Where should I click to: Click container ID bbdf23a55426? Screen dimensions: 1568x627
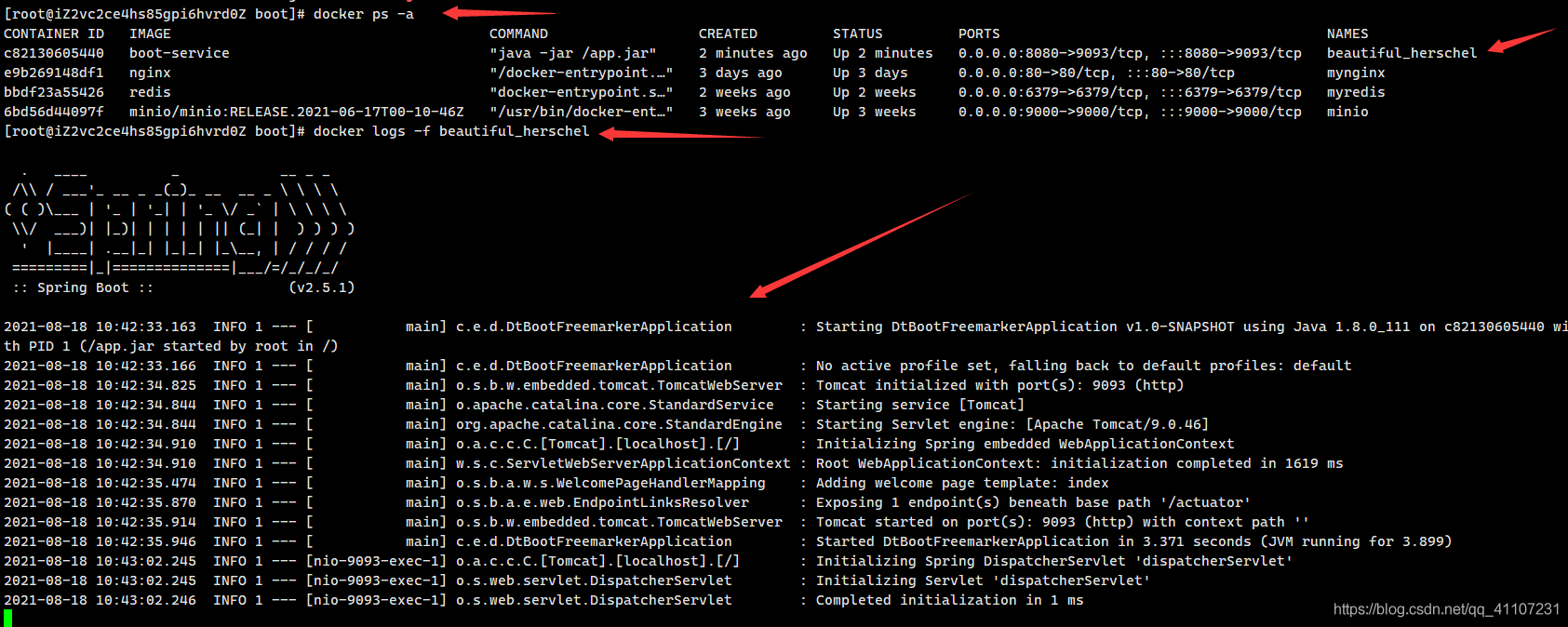pos(54,92)
